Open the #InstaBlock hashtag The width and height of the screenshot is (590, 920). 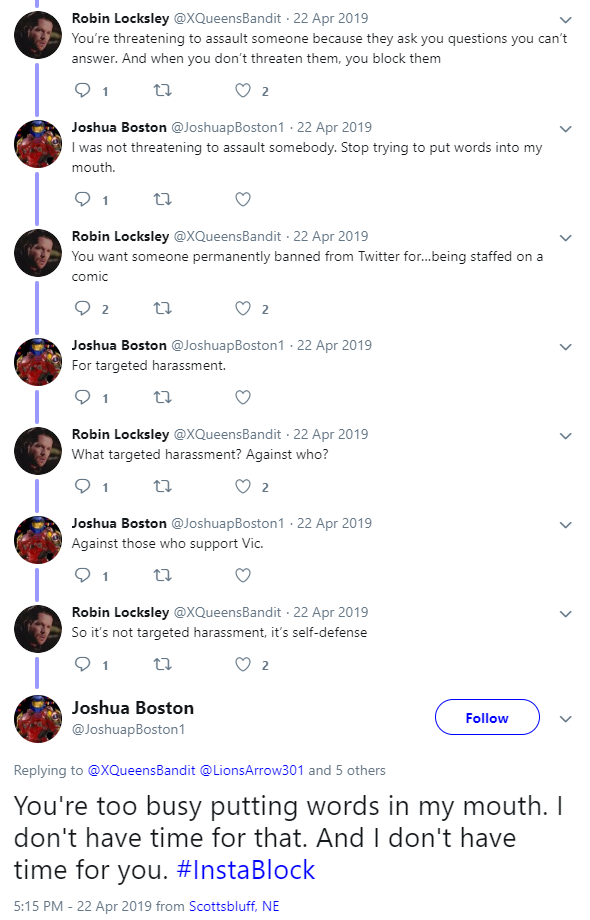coord(246,870)
